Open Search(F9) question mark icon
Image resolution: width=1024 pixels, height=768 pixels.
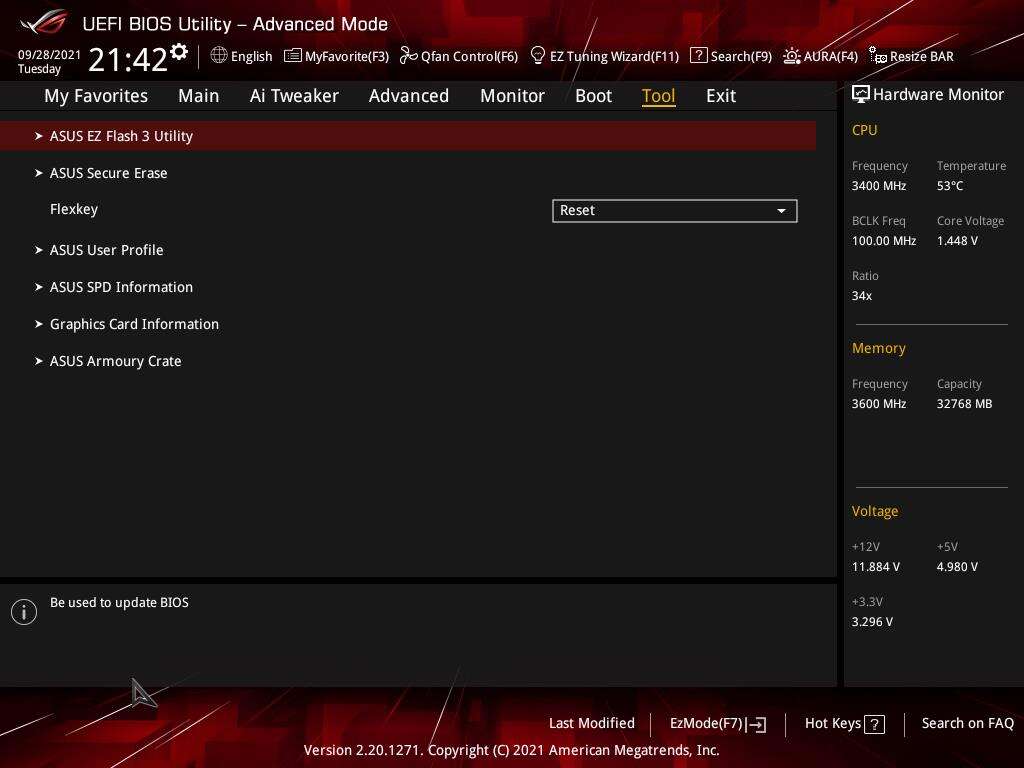point(699,56)
